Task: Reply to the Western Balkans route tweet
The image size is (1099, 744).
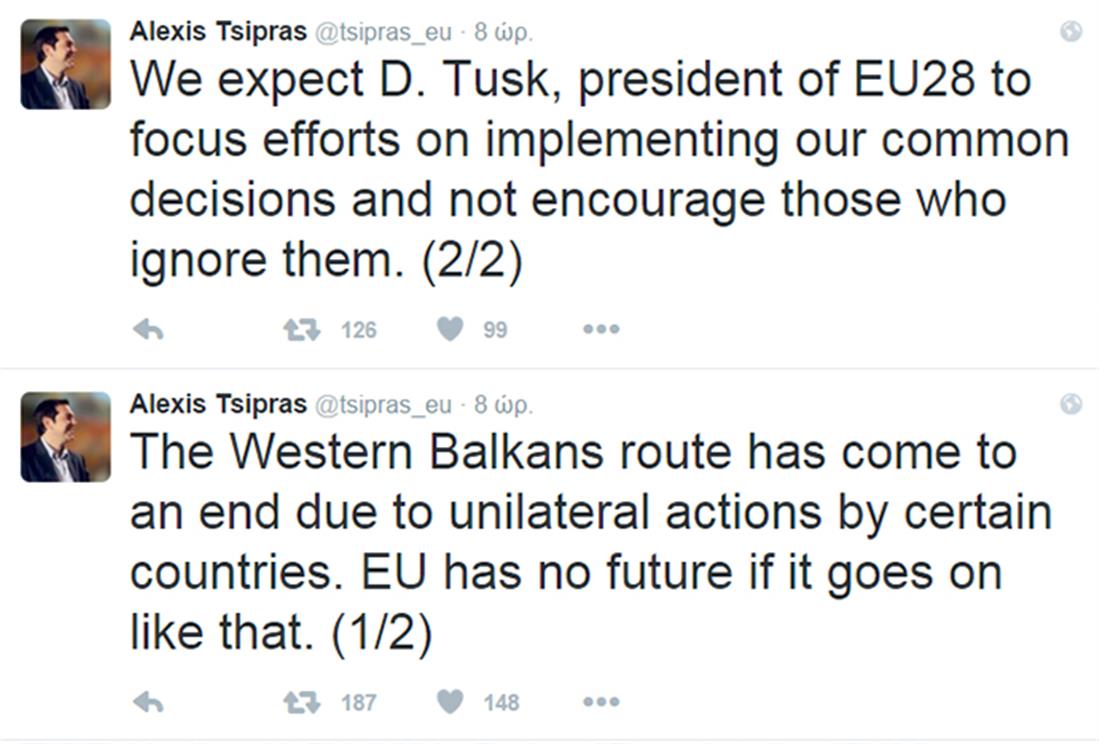Action: (148, 702)
